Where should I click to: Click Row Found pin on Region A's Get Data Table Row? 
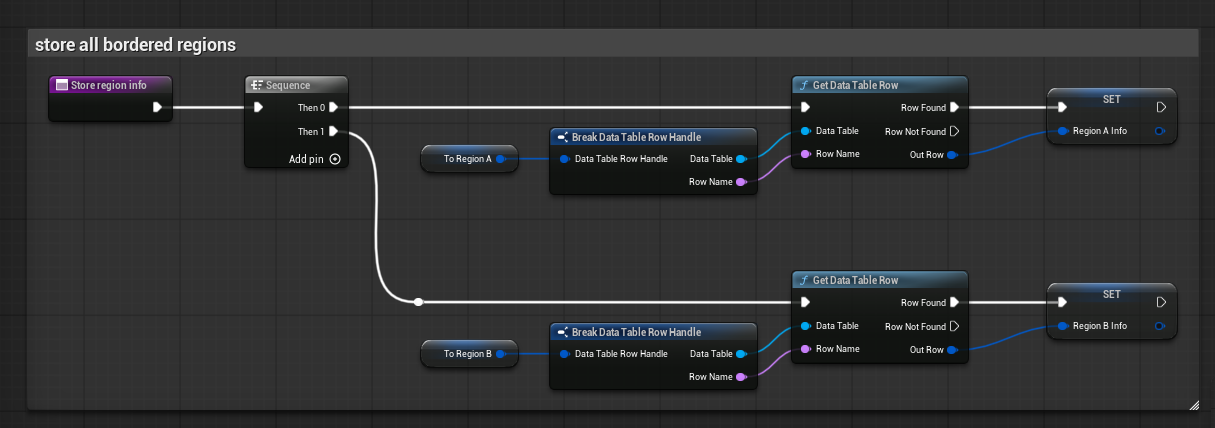point(954,107)
